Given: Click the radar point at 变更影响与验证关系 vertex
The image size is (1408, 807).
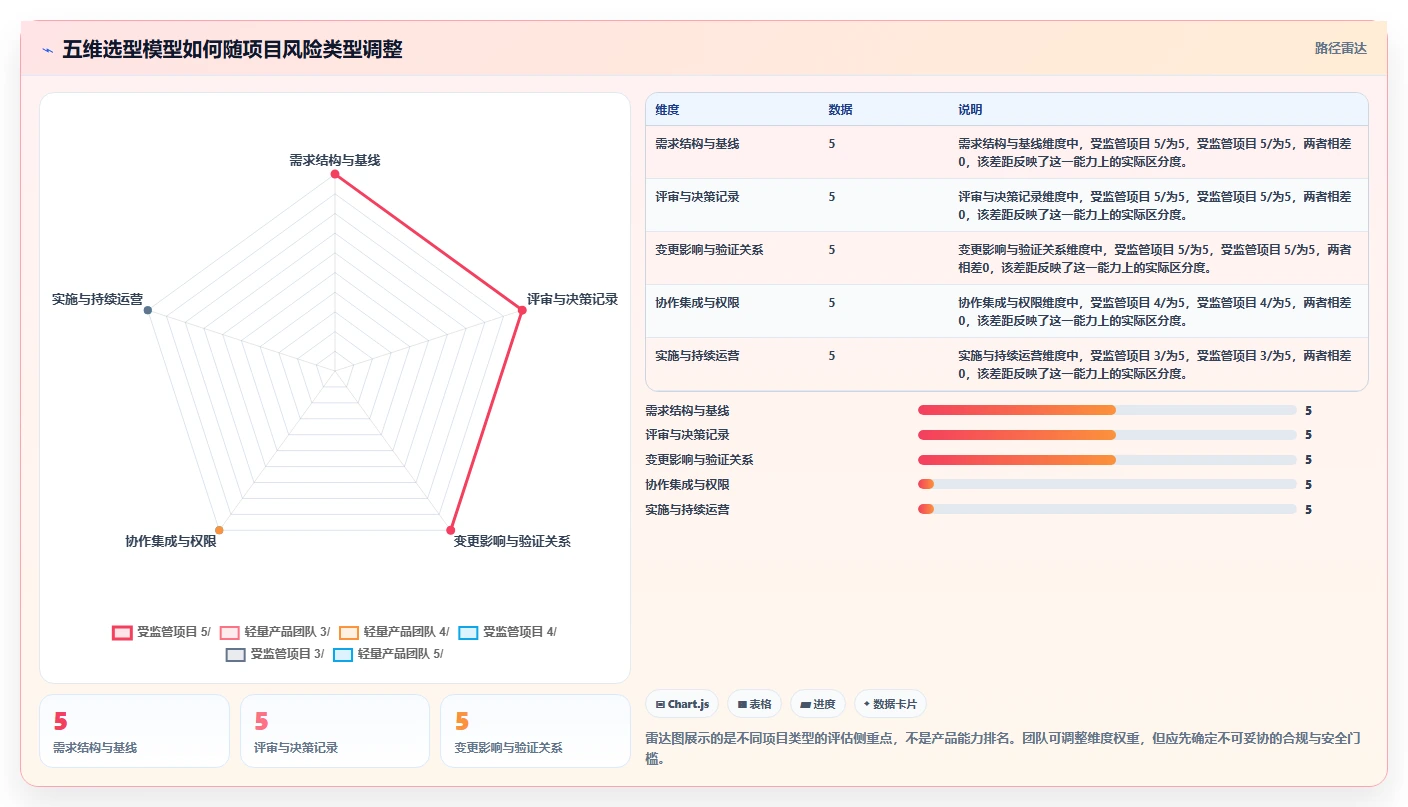Looking at the screenshot, I should coord(451,530).
